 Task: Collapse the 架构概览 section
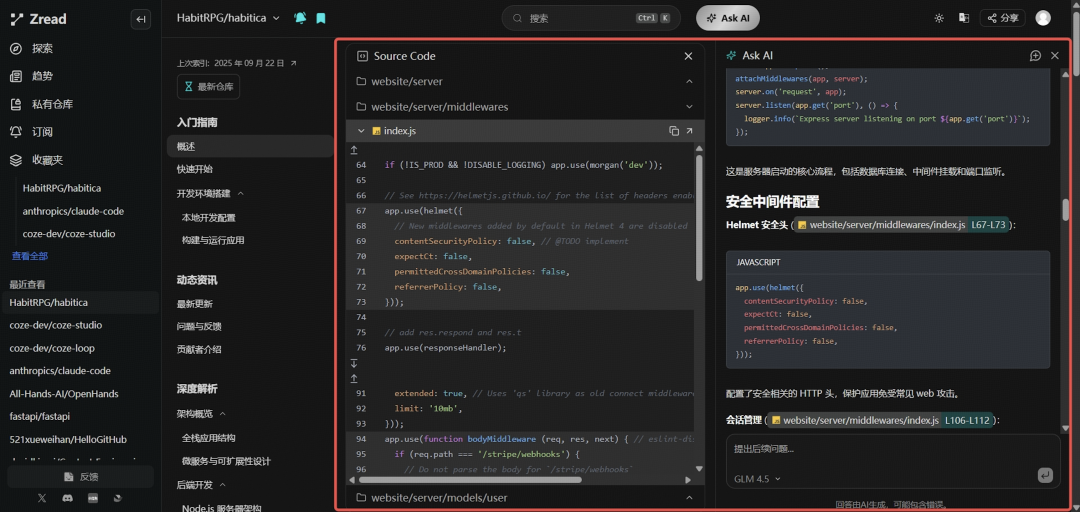[x=222, y=413]
